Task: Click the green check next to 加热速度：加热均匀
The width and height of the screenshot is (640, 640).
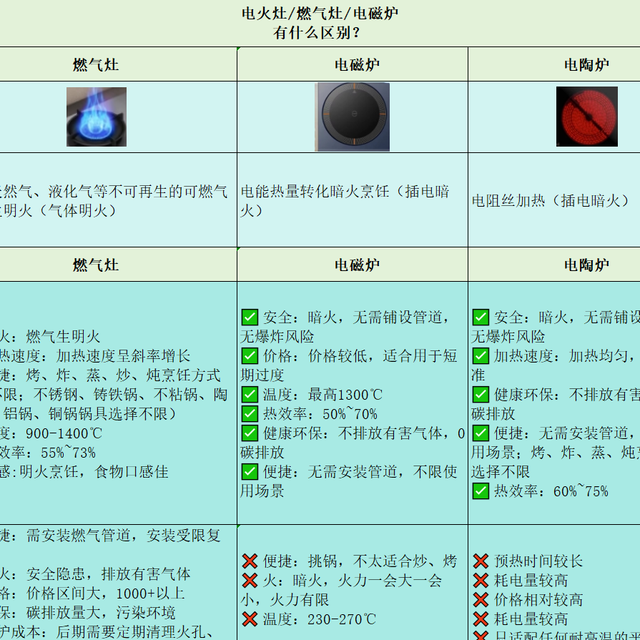Action: click(480, 356)
